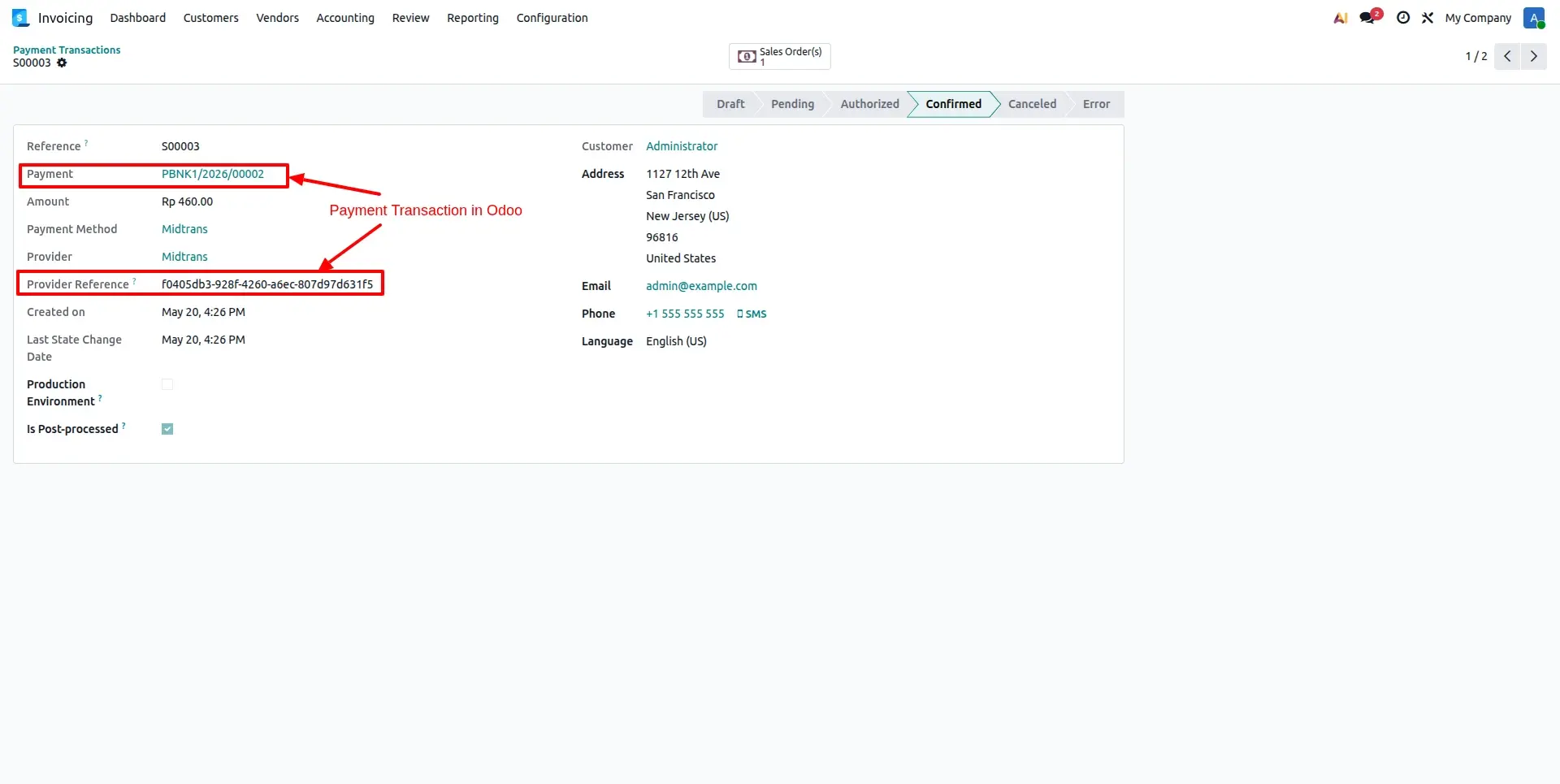The width and height of the screenshot is (1560, 784).
Task: Open the Administrator customer link
Action: [682, 146]
